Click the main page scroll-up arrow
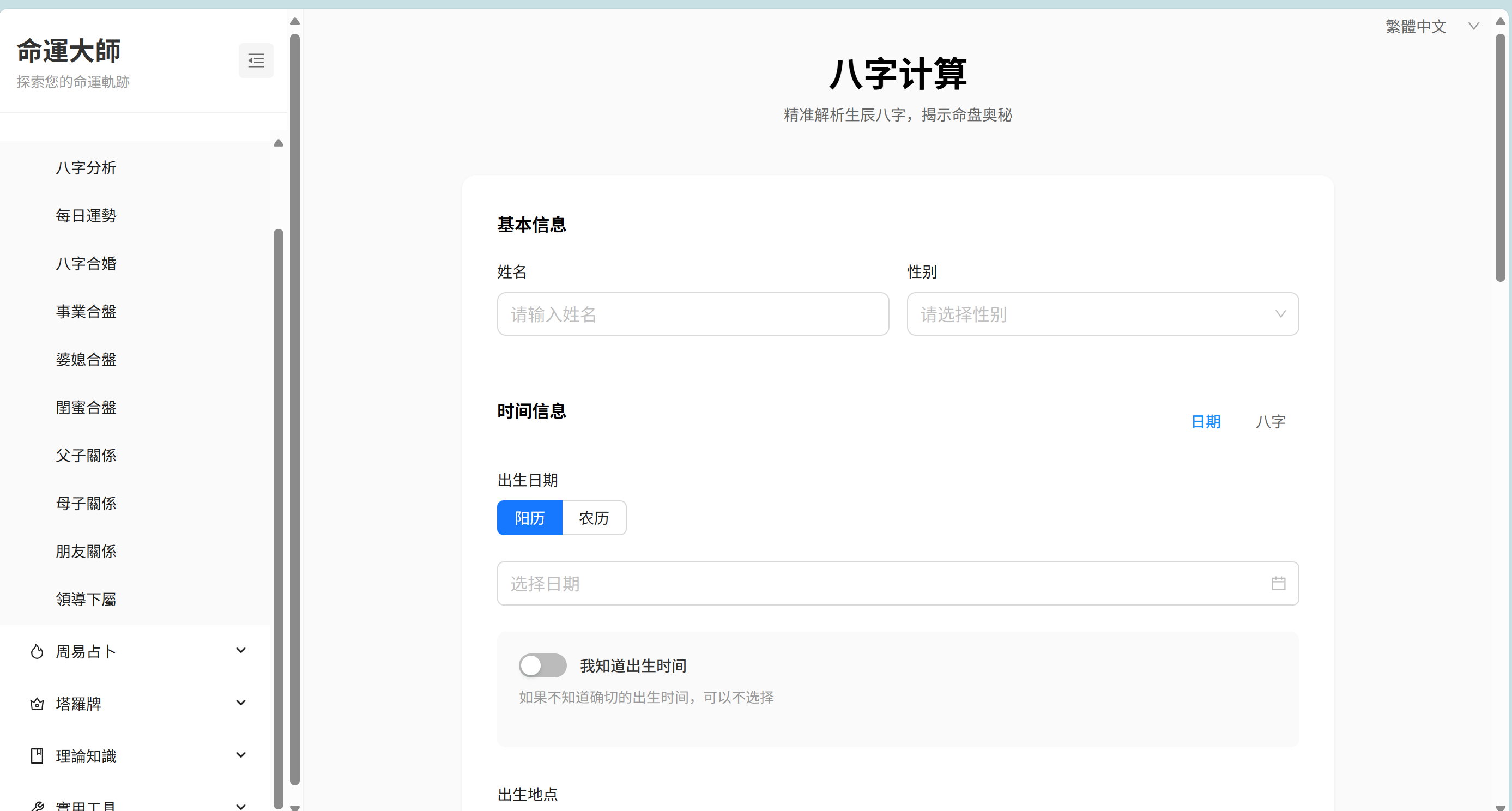This screenshot has height=811, width=1512. [x=1499, y=22]
